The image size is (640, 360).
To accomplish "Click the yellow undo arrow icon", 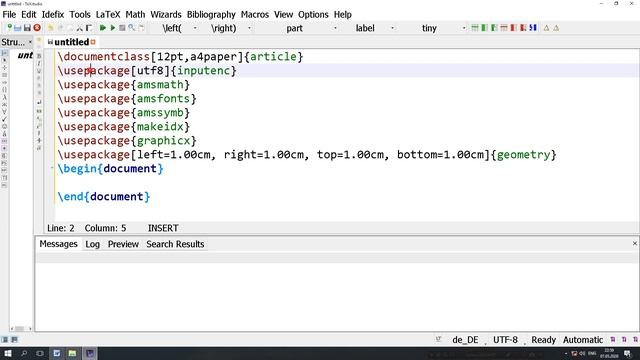I will pos(51,28).
